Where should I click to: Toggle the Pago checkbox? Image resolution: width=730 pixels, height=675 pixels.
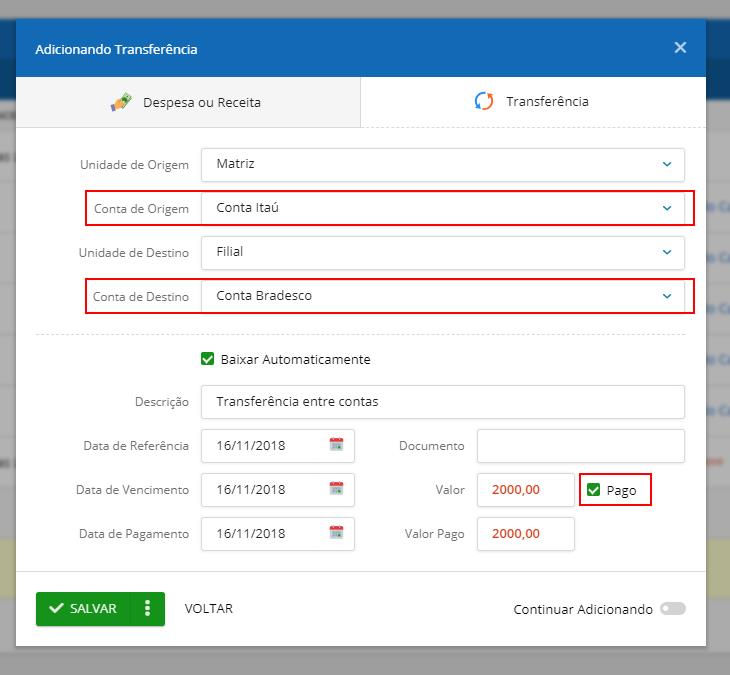(593, 490)
